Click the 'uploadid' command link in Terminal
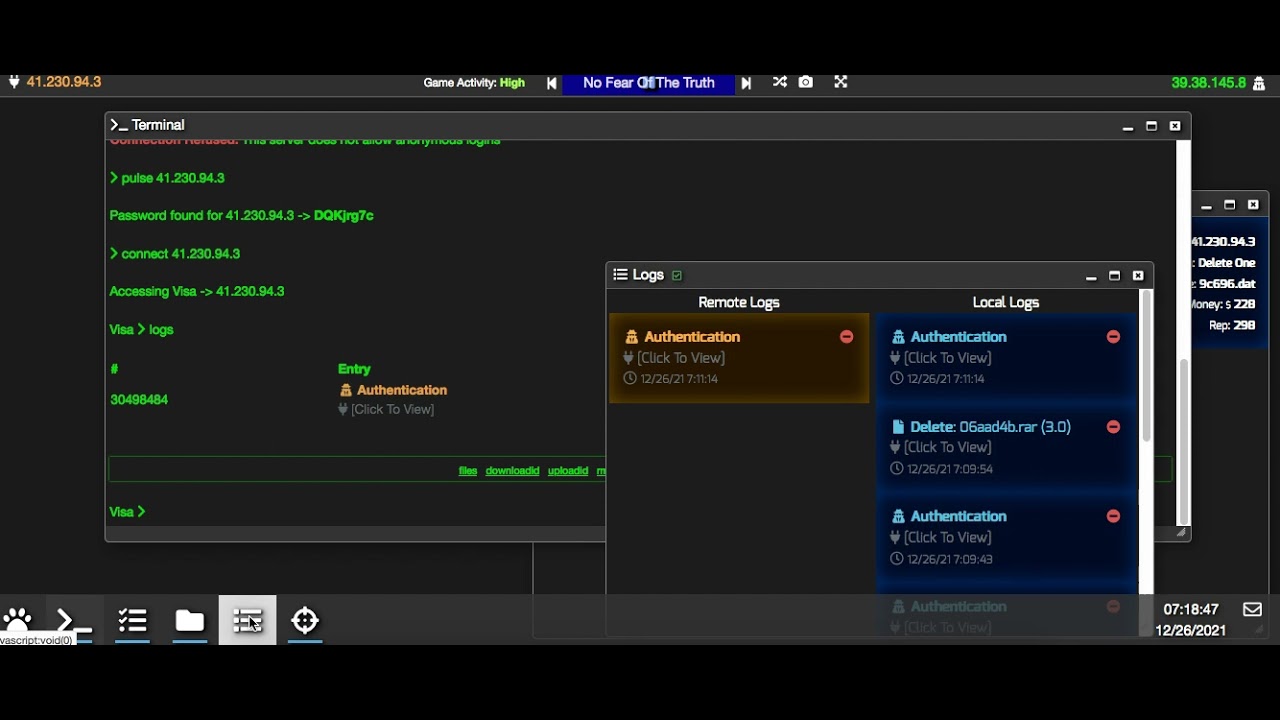Image resolution: width=1280 pixels, height=720 pixels. point(568,471)
